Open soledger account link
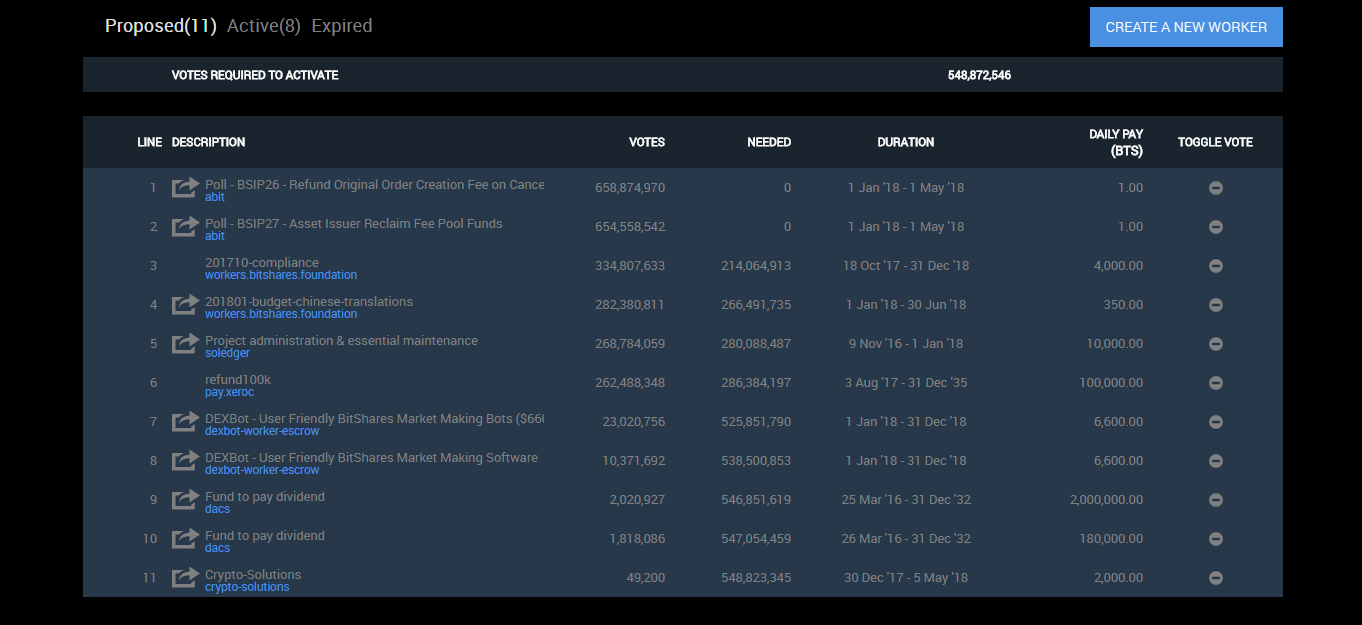The image size is (1362, 625). point(227,353)
